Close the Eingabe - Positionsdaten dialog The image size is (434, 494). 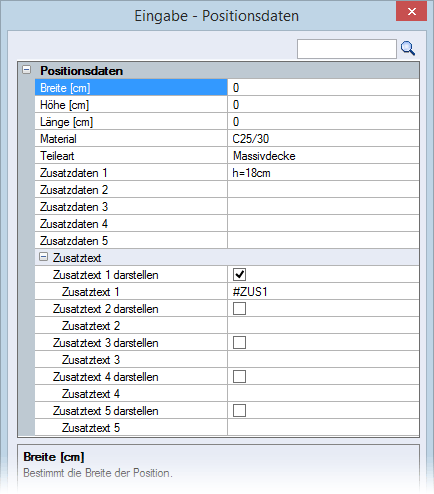tap(411, 12)
